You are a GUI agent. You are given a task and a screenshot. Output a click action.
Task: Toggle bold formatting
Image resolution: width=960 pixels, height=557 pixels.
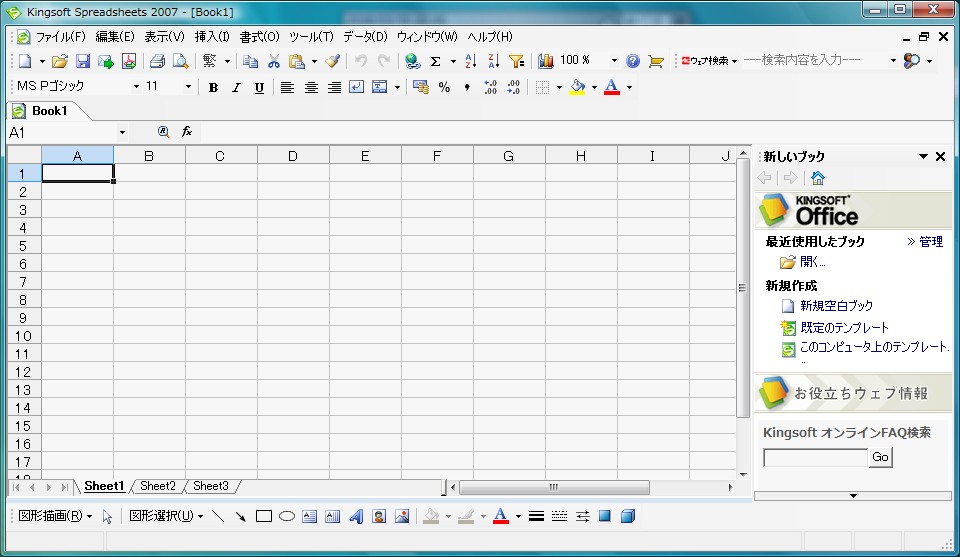click(x=213, y=87)
